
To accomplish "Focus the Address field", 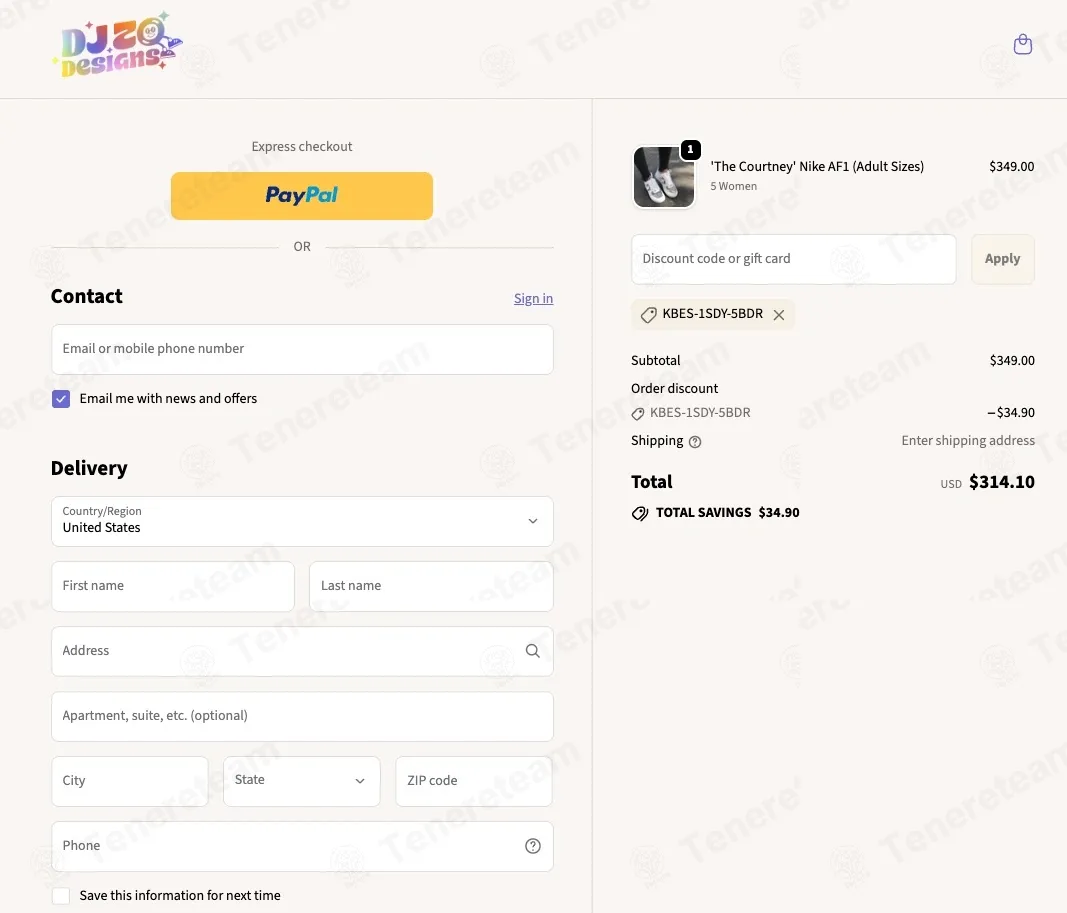I will [302, 651].
